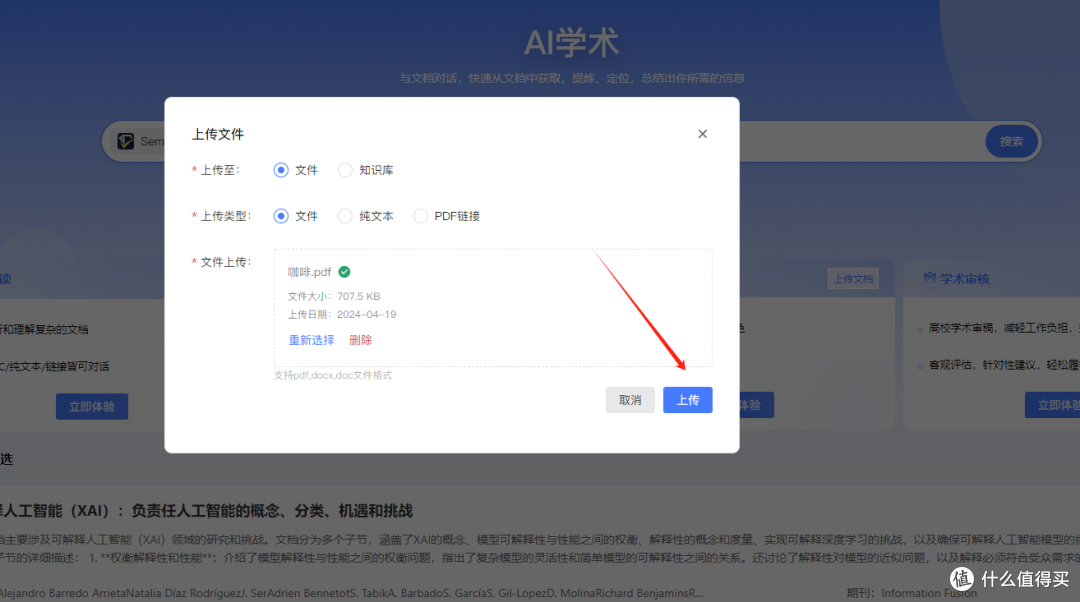Click 期刊 Information Fusion text
The height and width of the screenshot is (602, 1080).
tap(911, 593)
